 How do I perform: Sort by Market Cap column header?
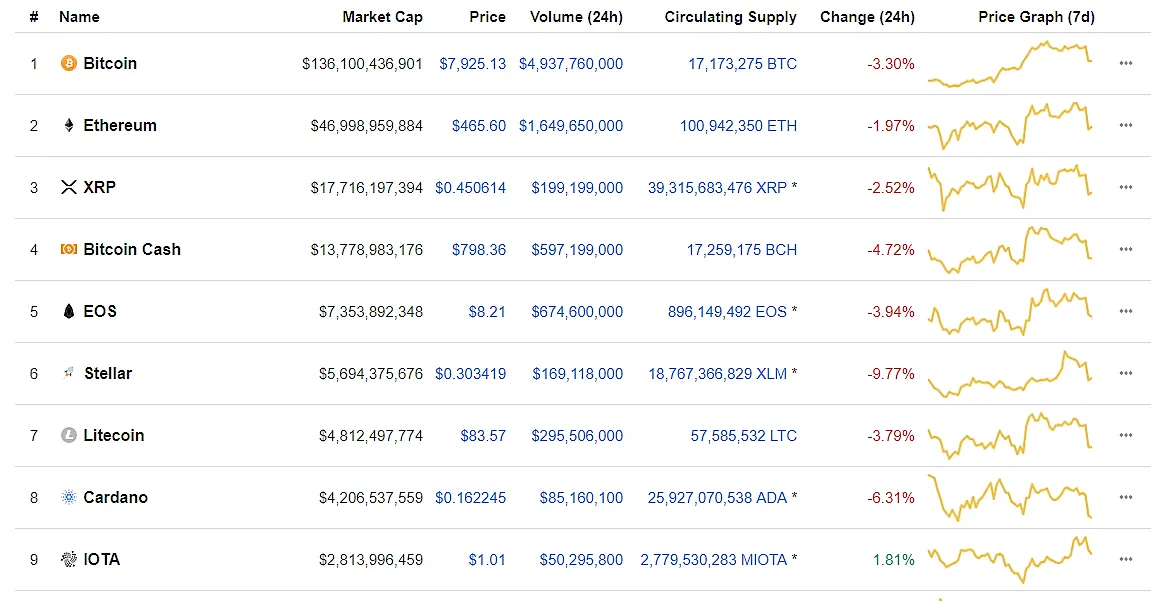[382, 17]
